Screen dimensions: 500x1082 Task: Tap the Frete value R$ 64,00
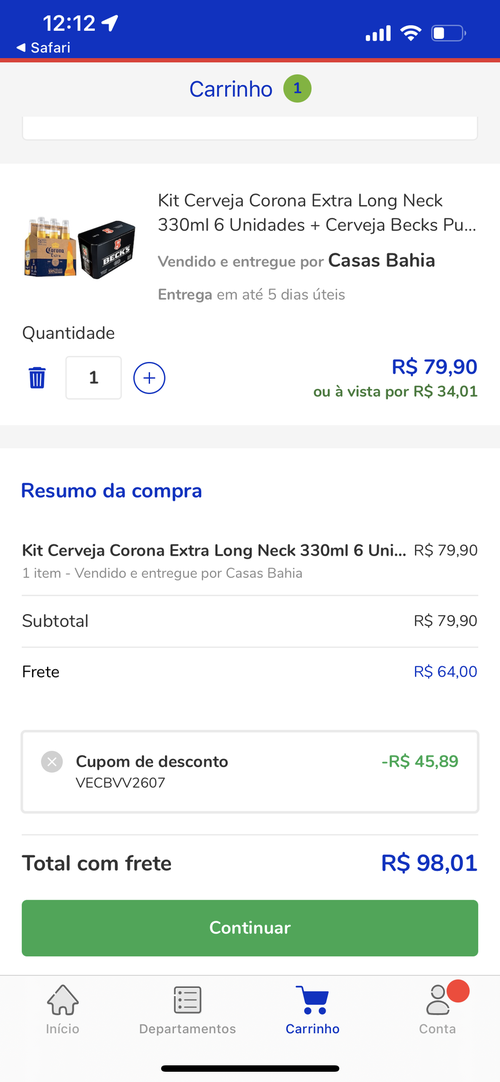446,671
